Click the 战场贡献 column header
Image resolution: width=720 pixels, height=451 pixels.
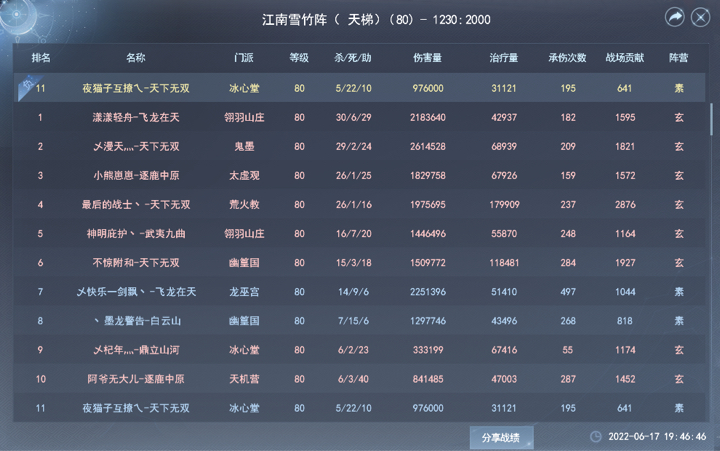[624, 58]
